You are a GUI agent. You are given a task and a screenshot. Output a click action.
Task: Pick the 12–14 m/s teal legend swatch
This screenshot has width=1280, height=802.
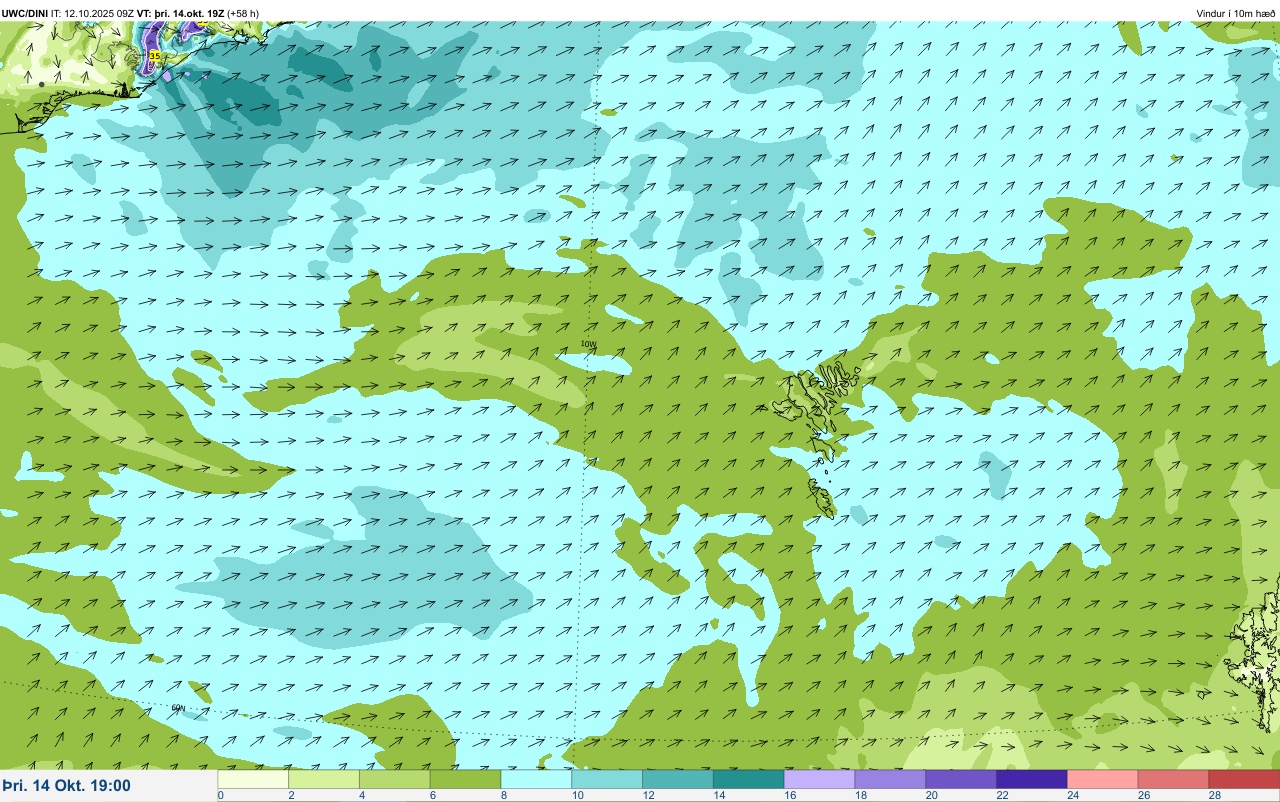(x=678, y=779)
